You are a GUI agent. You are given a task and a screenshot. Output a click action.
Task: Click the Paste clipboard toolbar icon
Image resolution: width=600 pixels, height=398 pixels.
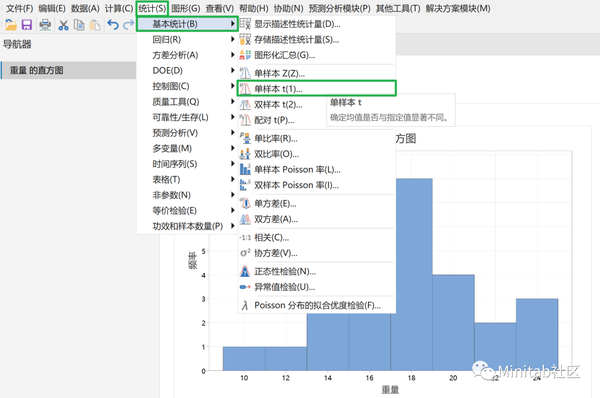(x=95, y=25)
